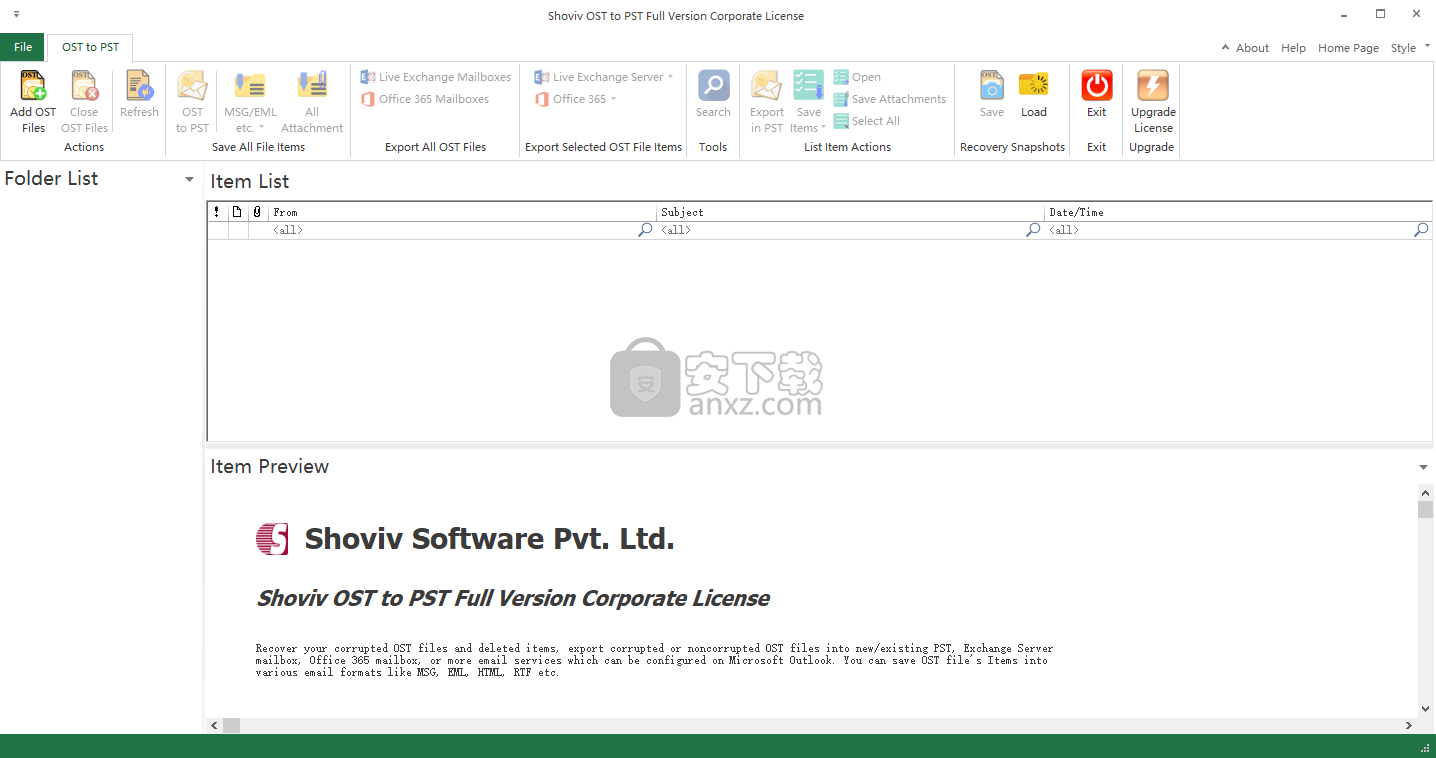
Task: Load a recovery snapshot
Action: (1034, 95)
